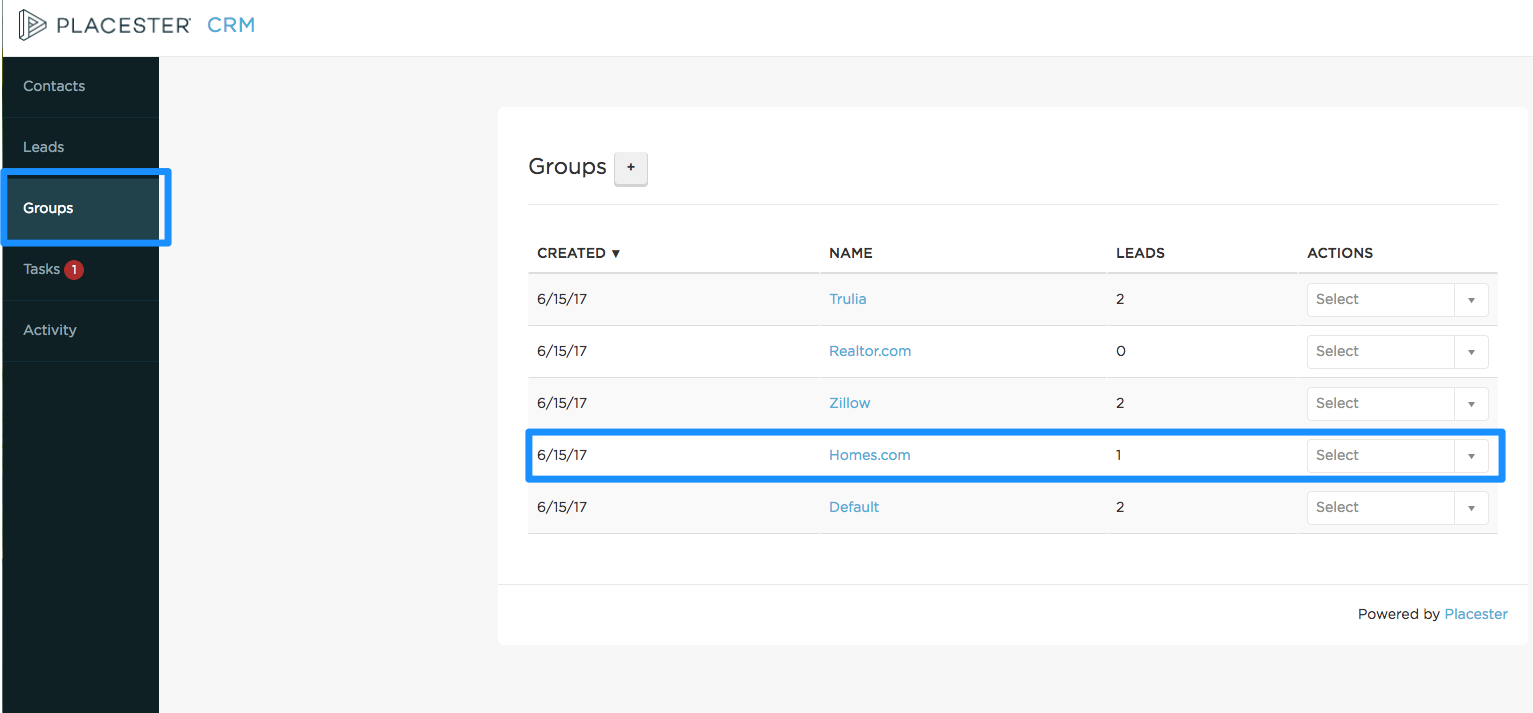1533x713 pixels.
Task: Open the Default group
Action: 854,507
